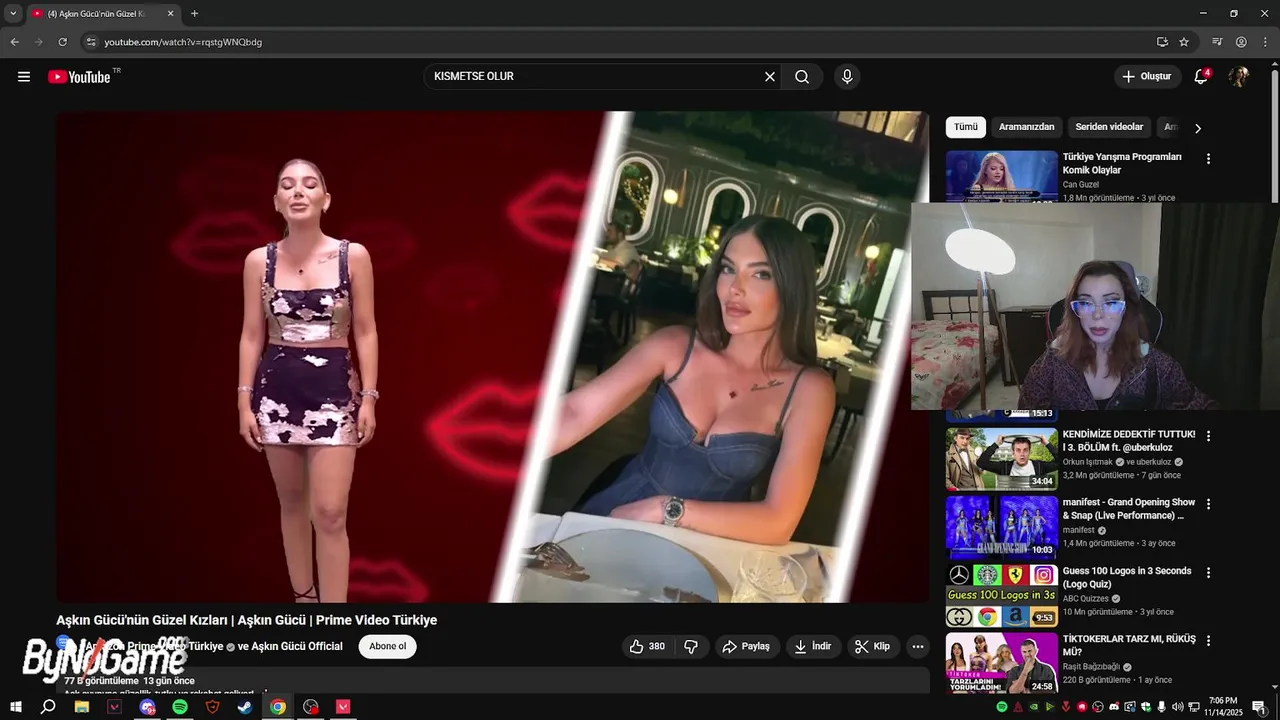Reload the page with refresh icon
This screenshot has width=1280, height=720.
[x=62, y=42]
